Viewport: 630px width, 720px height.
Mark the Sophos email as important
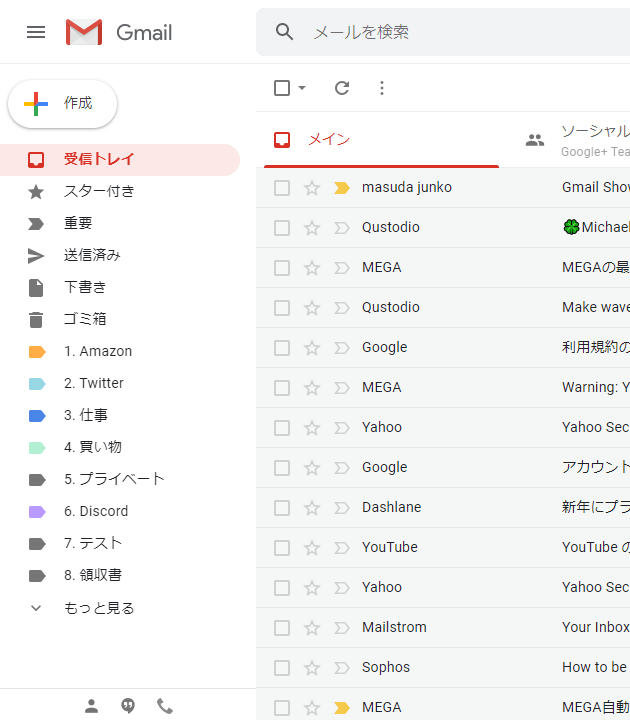pyautogui.click(x=342, y=668)
